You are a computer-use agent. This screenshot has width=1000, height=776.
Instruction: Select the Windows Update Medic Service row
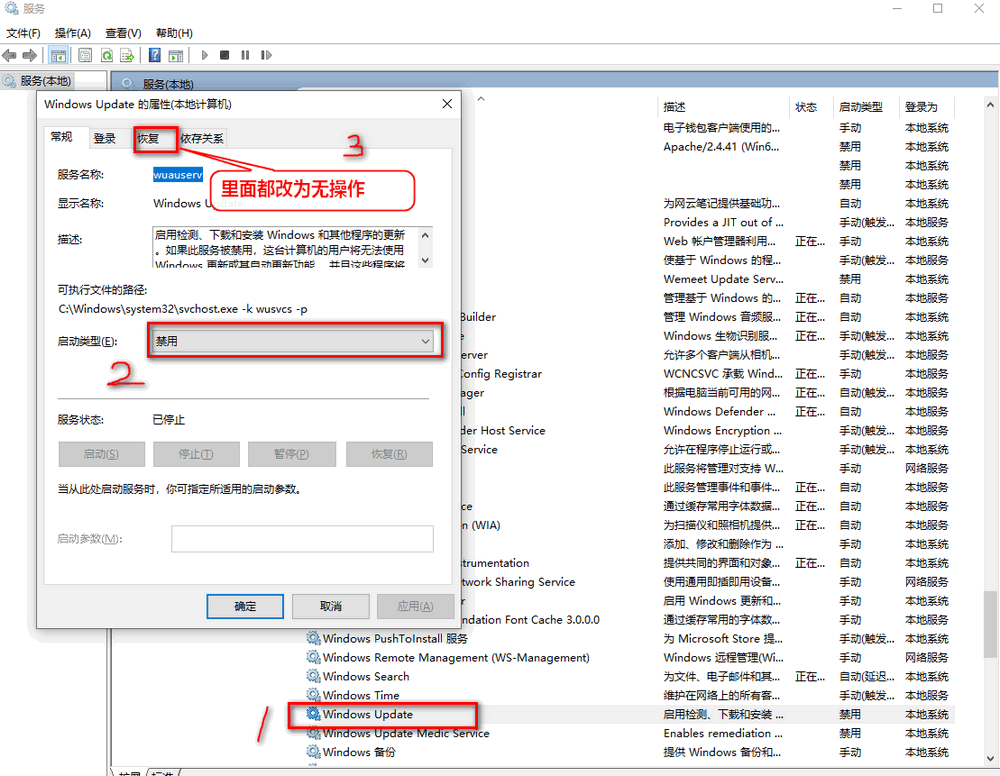[630, 733]
